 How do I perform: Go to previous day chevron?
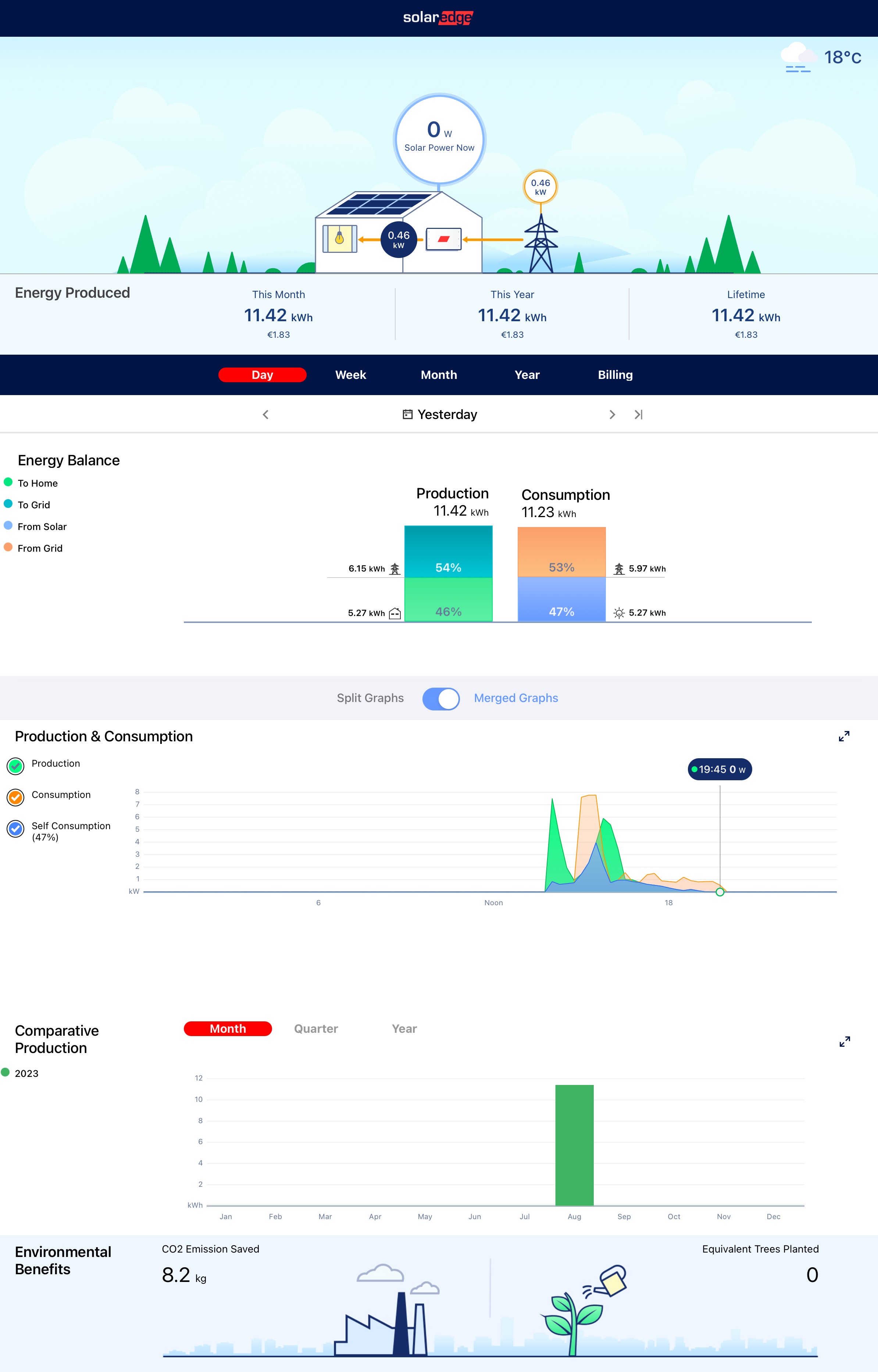[266, 414]
